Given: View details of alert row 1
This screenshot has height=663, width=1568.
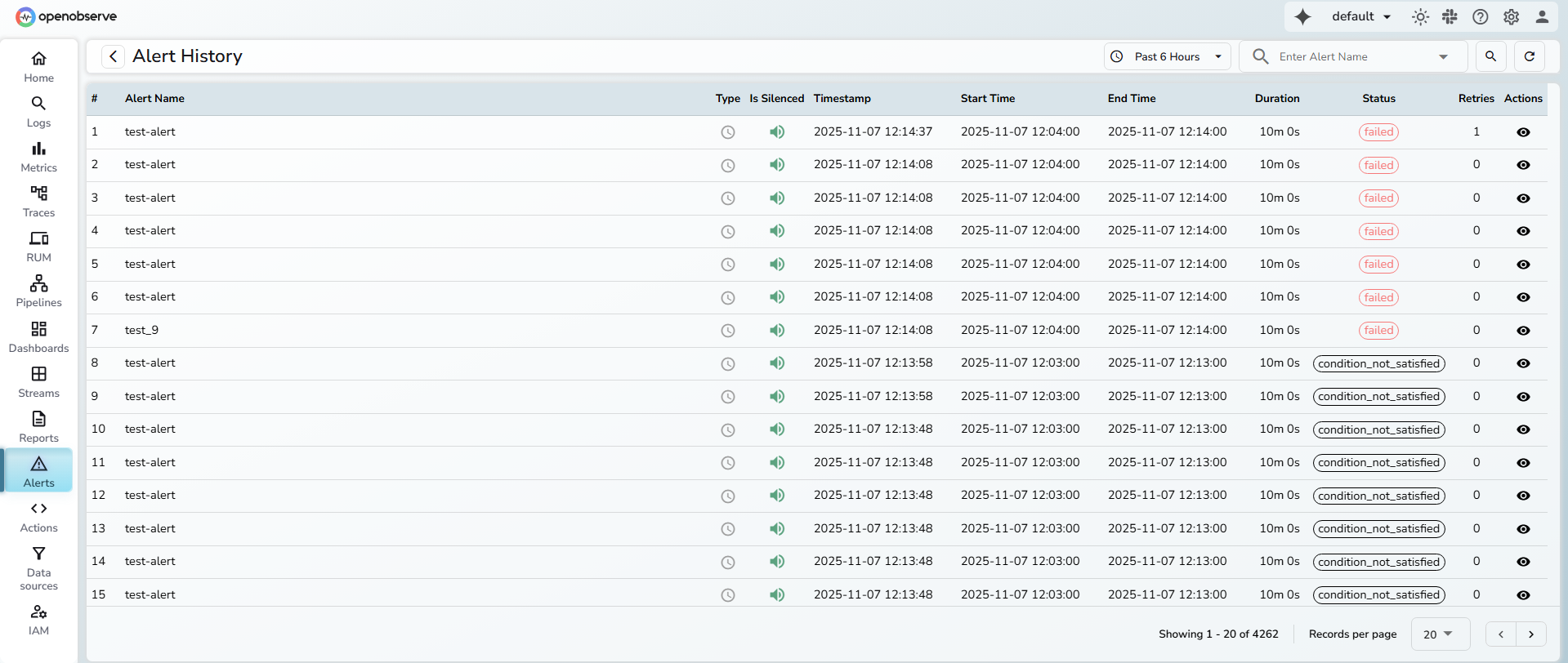Looking at the screenshot, I should point(1523,132).
